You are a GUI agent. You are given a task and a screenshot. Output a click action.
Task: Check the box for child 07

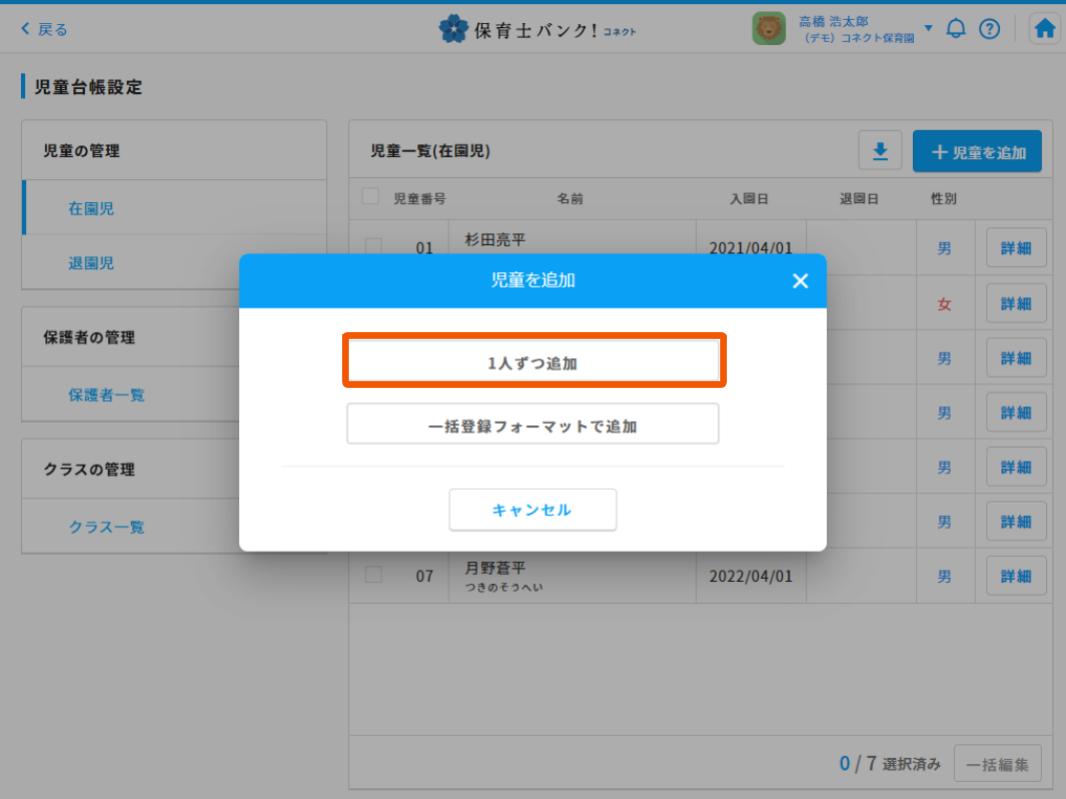pos(373,575)
